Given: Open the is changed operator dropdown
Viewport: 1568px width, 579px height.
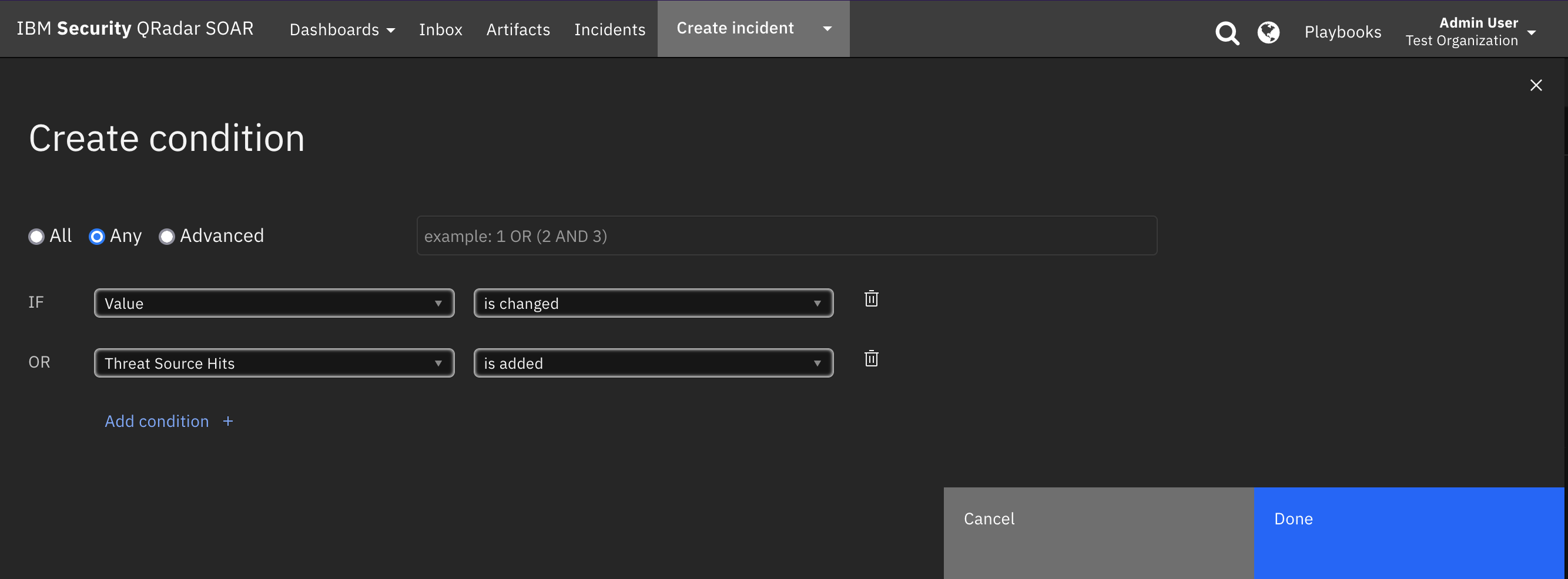Looking at the screenshot, I should [652, 303].
